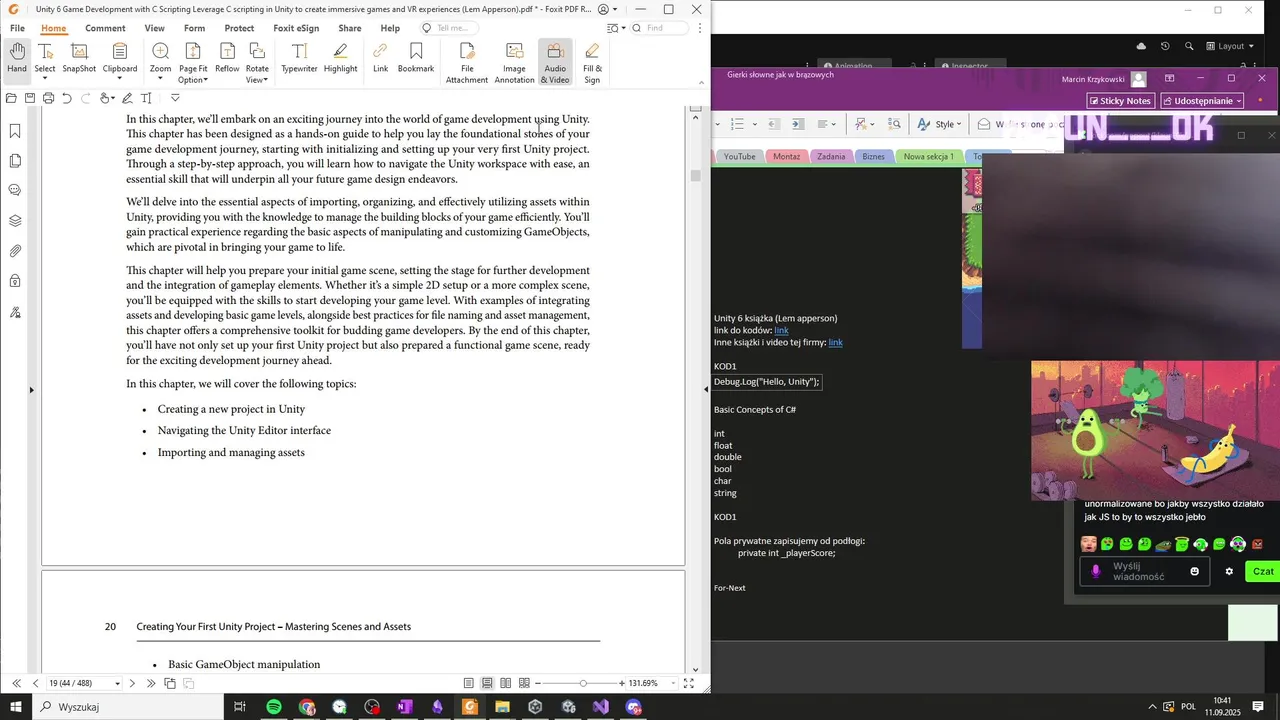Open 'link do kodów' hyperlink
Viewport: 1280px width, 720px height.
(781, 330)
